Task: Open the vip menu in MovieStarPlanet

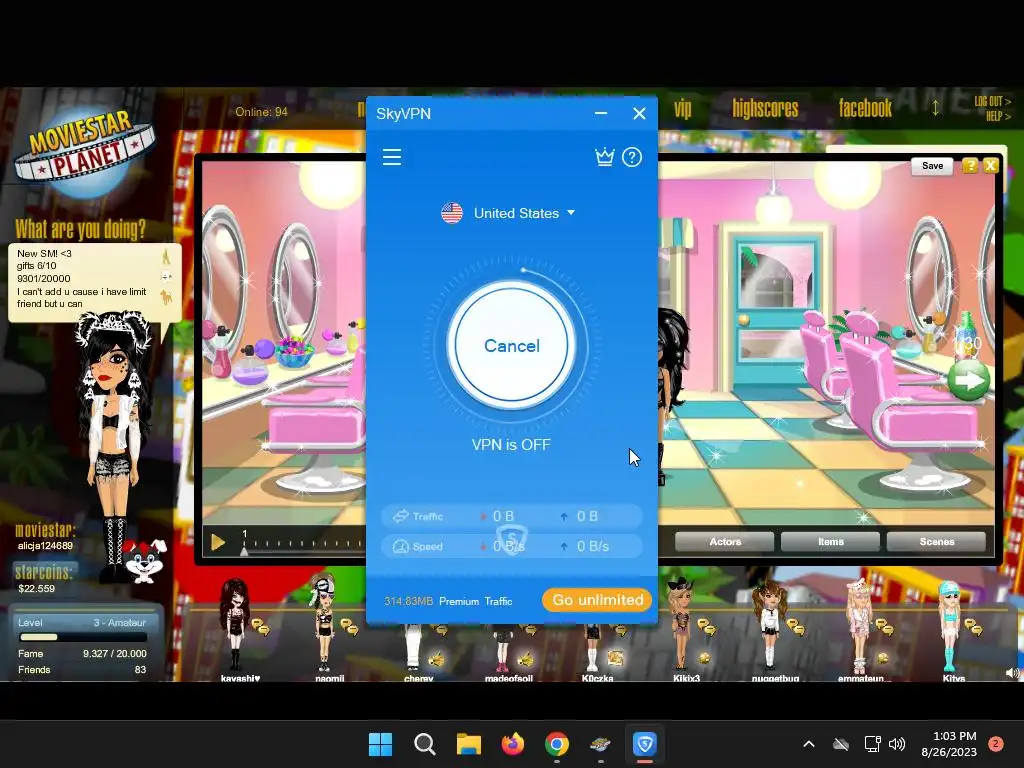Action: click(x=682, y=109)
